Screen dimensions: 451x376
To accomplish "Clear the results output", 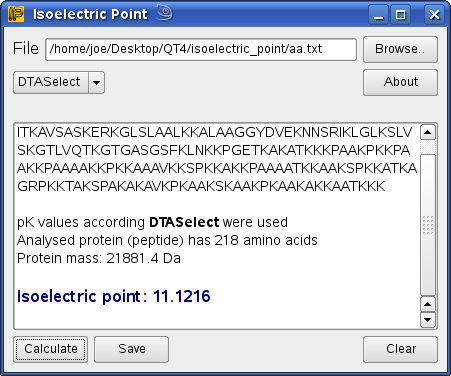I will tap(400, 349).
